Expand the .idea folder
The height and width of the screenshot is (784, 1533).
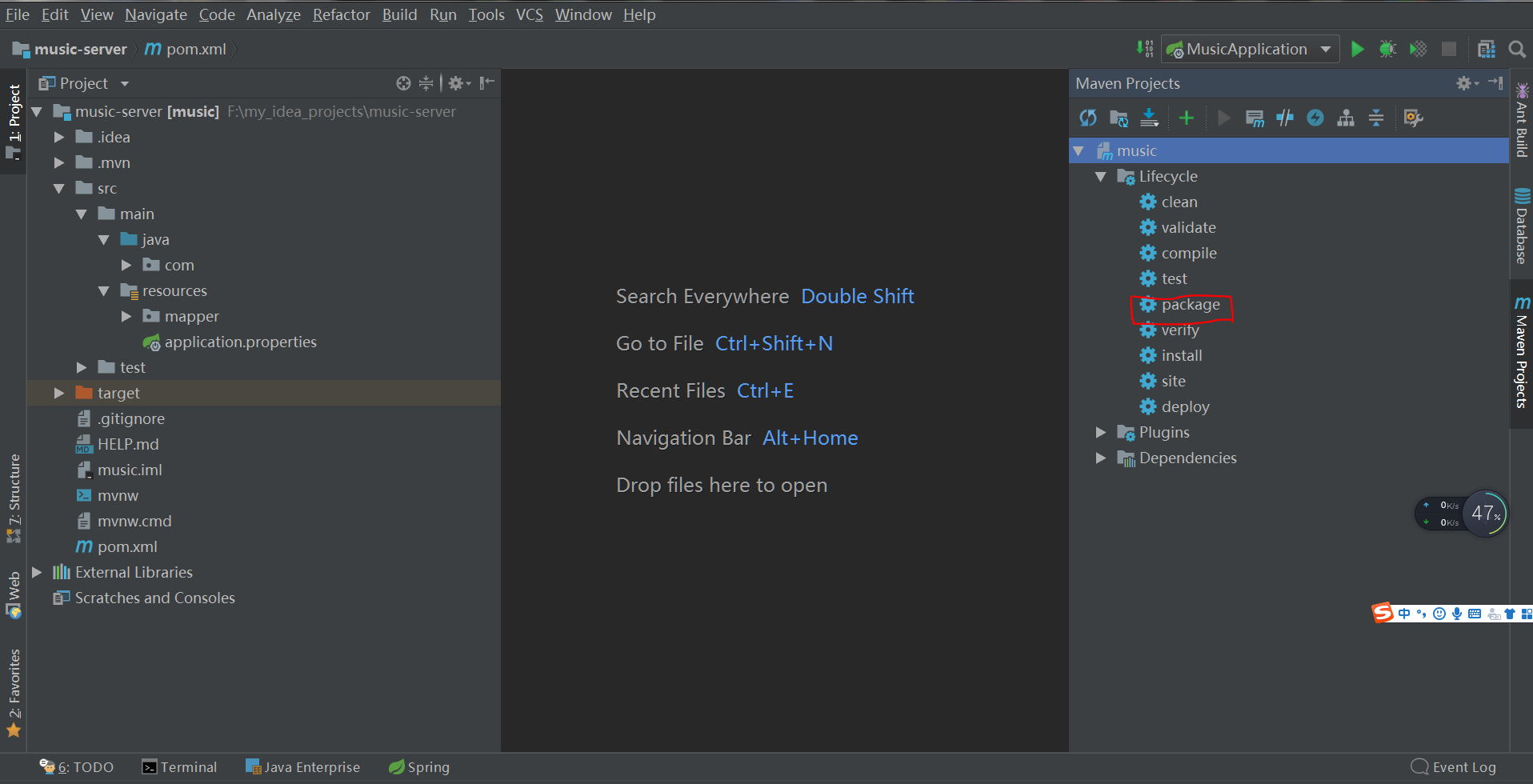pyautogui.click(x=58, y=138)
